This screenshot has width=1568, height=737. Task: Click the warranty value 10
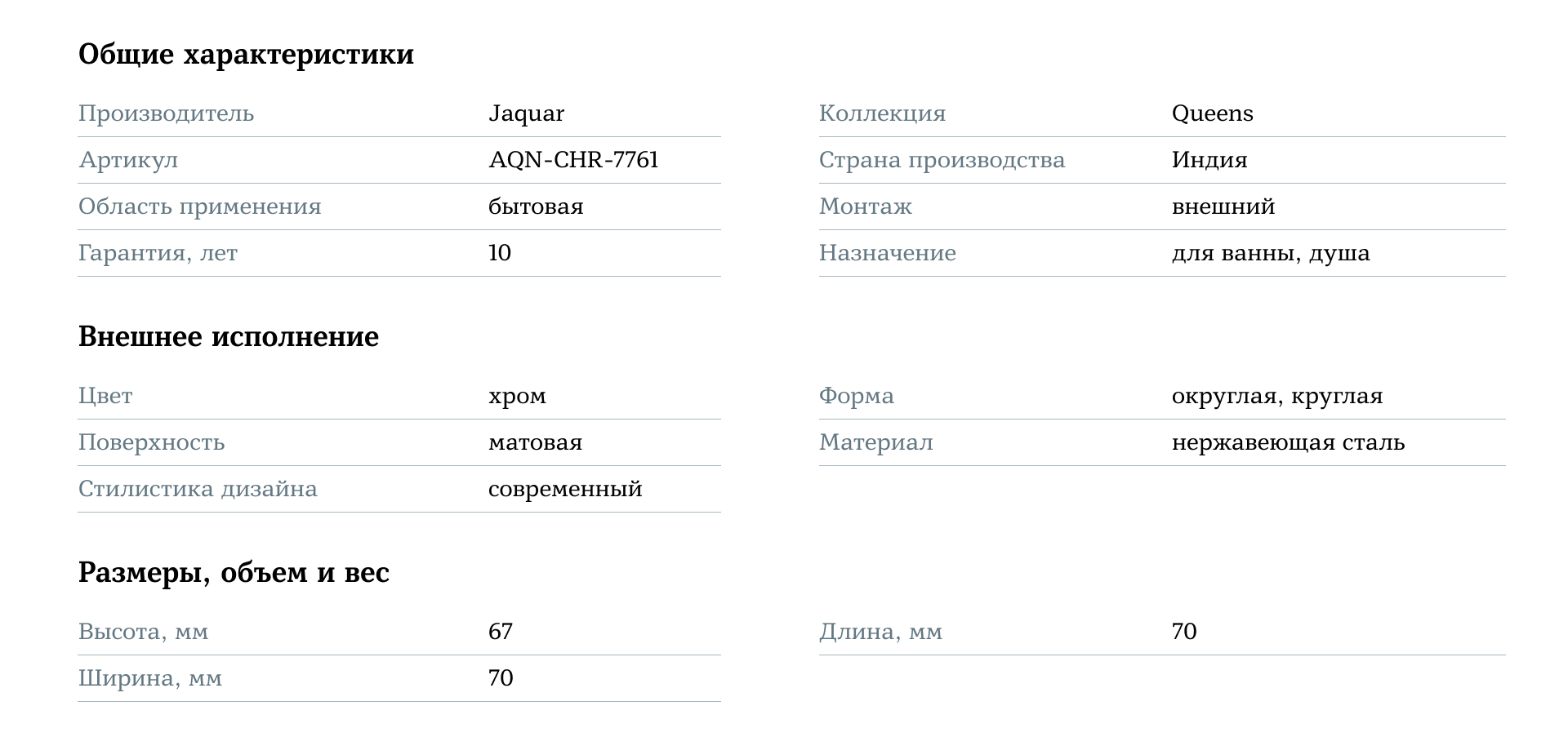[x=500, y=253]
